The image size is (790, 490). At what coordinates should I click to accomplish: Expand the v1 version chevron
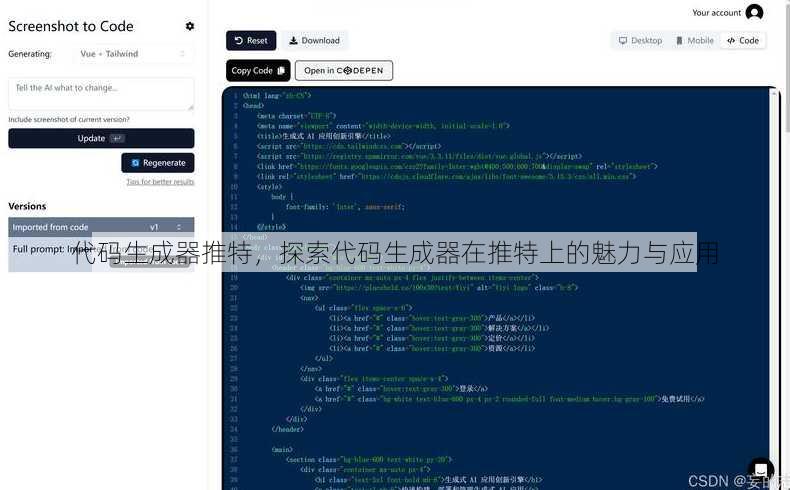pyautogui.click(x=179, y=227)
